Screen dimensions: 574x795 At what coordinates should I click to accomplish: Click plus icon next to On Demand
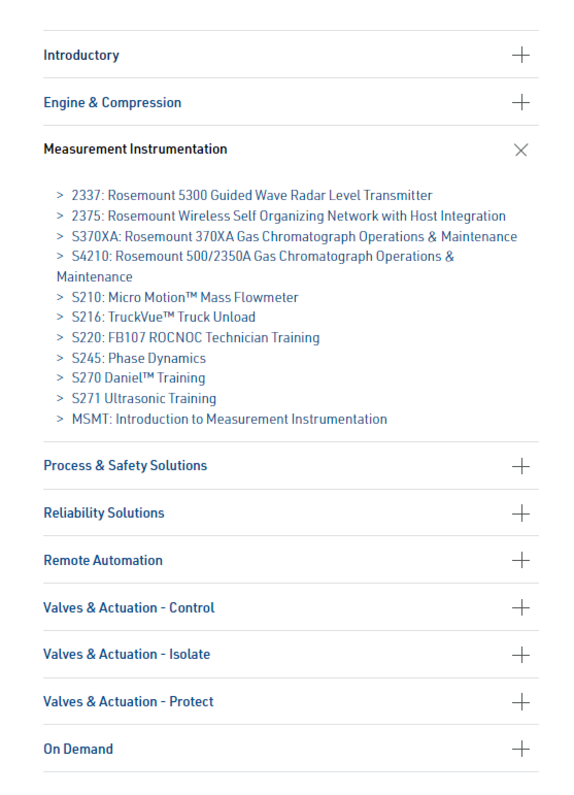(521, 749)
